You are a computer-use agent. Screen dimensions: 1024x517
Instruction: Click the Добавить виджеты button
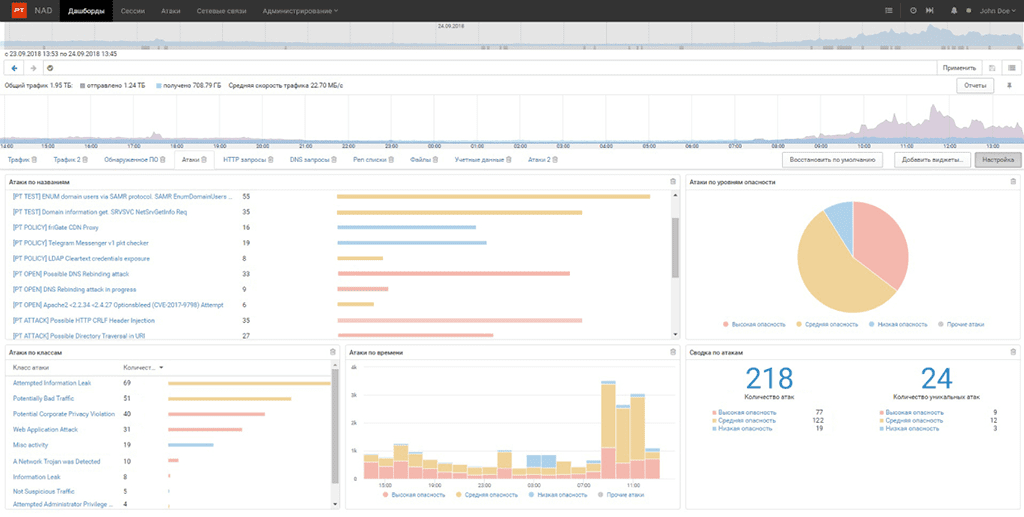coord(930,160)
